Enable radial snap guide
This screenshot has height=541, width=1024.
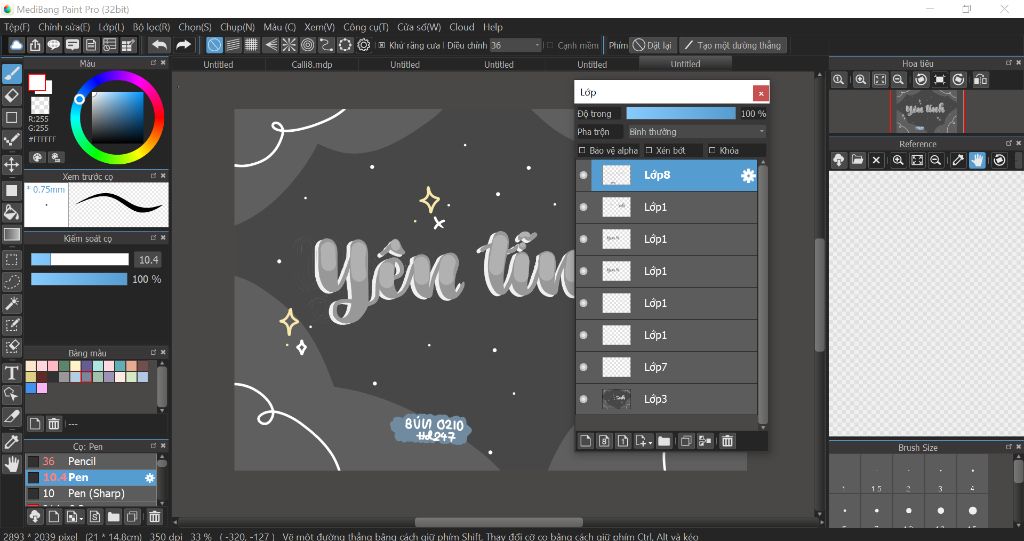[289, 45]
